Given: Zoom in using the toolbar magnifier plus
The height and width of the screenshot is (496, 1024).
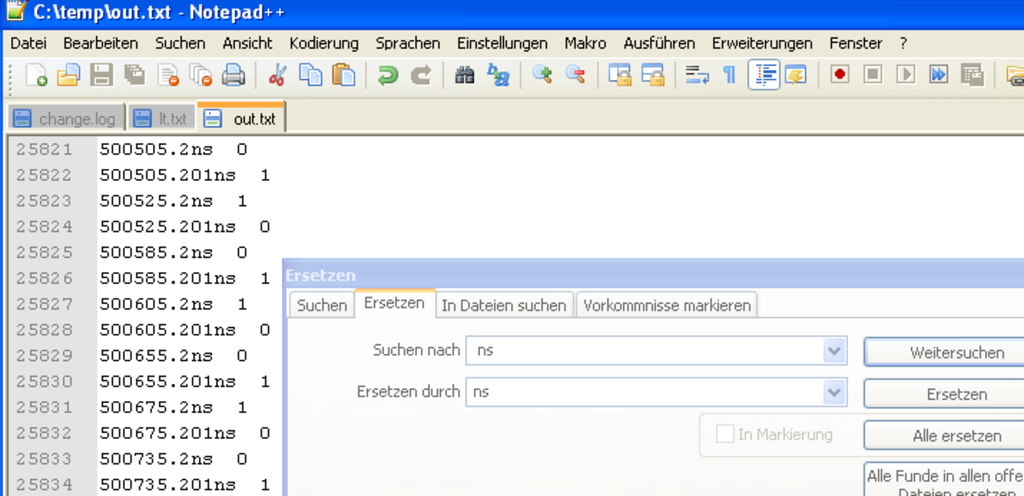Looking at the screenshot, I should [542, 75].
